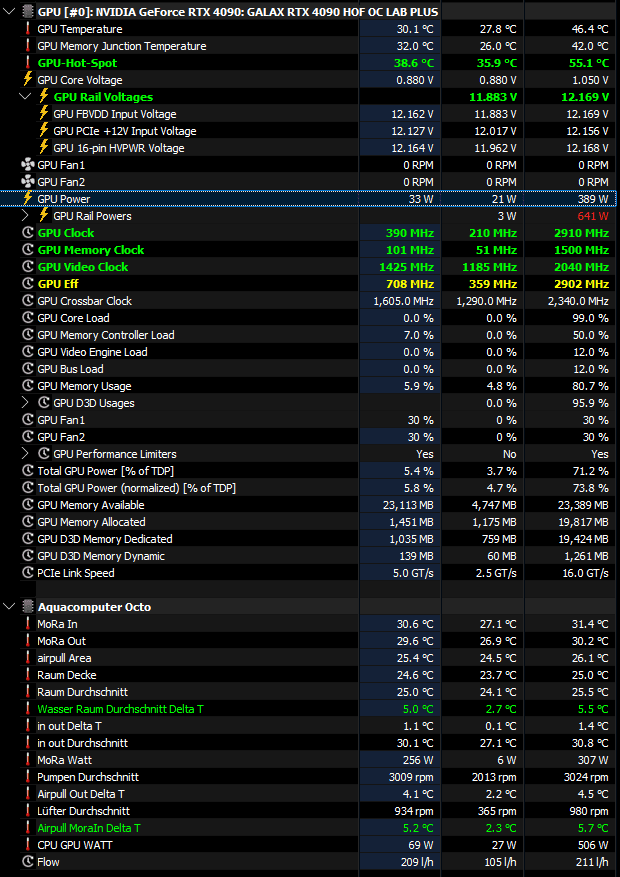
Task: Collapse the GPU Rail Voltages subgroup
Action: (25, 97)
